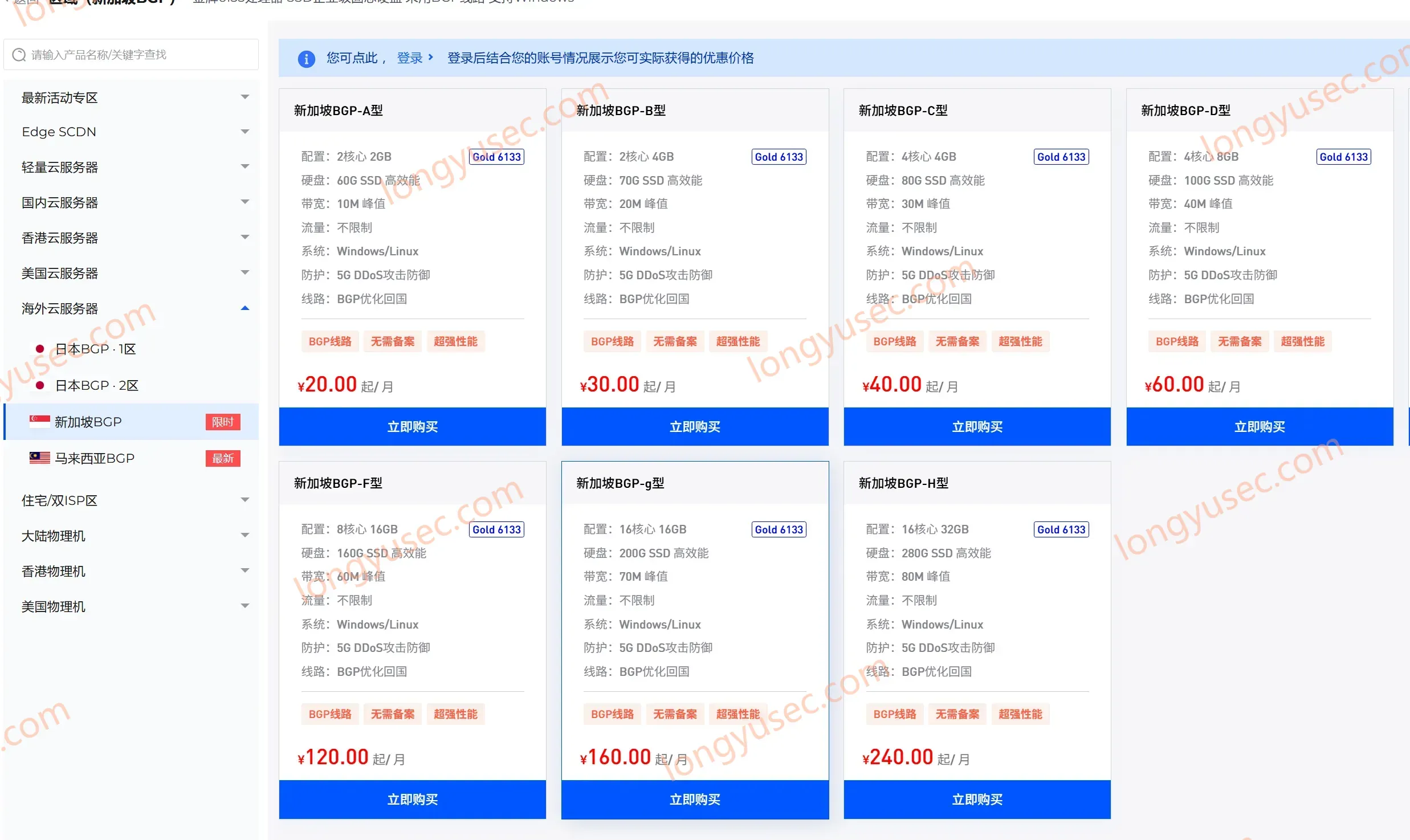This screenshot has height=840, width=1410.
Task: Click Gold 6133 badge on BGP-A型 card
Action: pyautogui.click(x=496, y=157)
